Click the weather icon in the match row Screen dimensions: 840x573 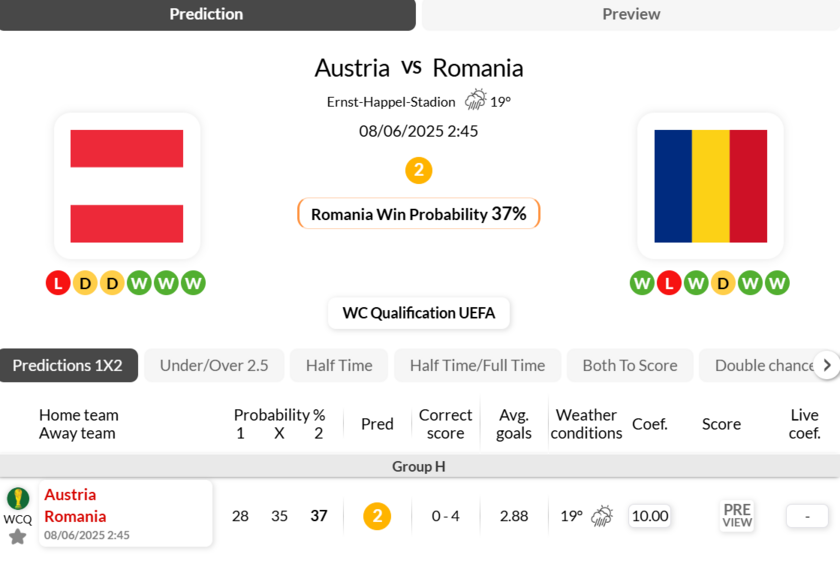coord(602,516)
